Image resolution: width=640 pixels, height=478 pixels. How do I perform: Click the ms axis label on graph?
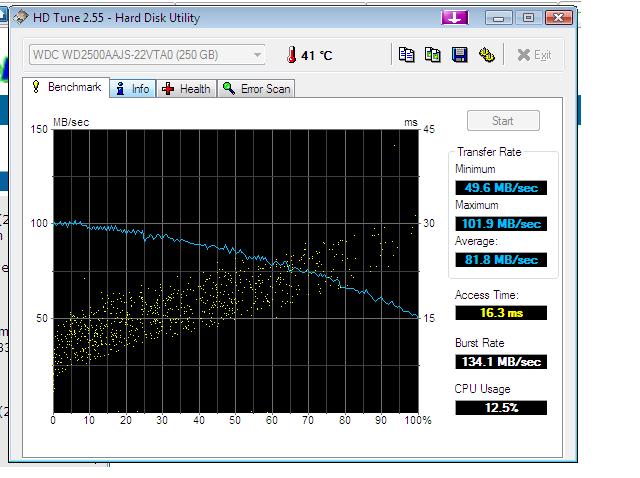[411, 122]
